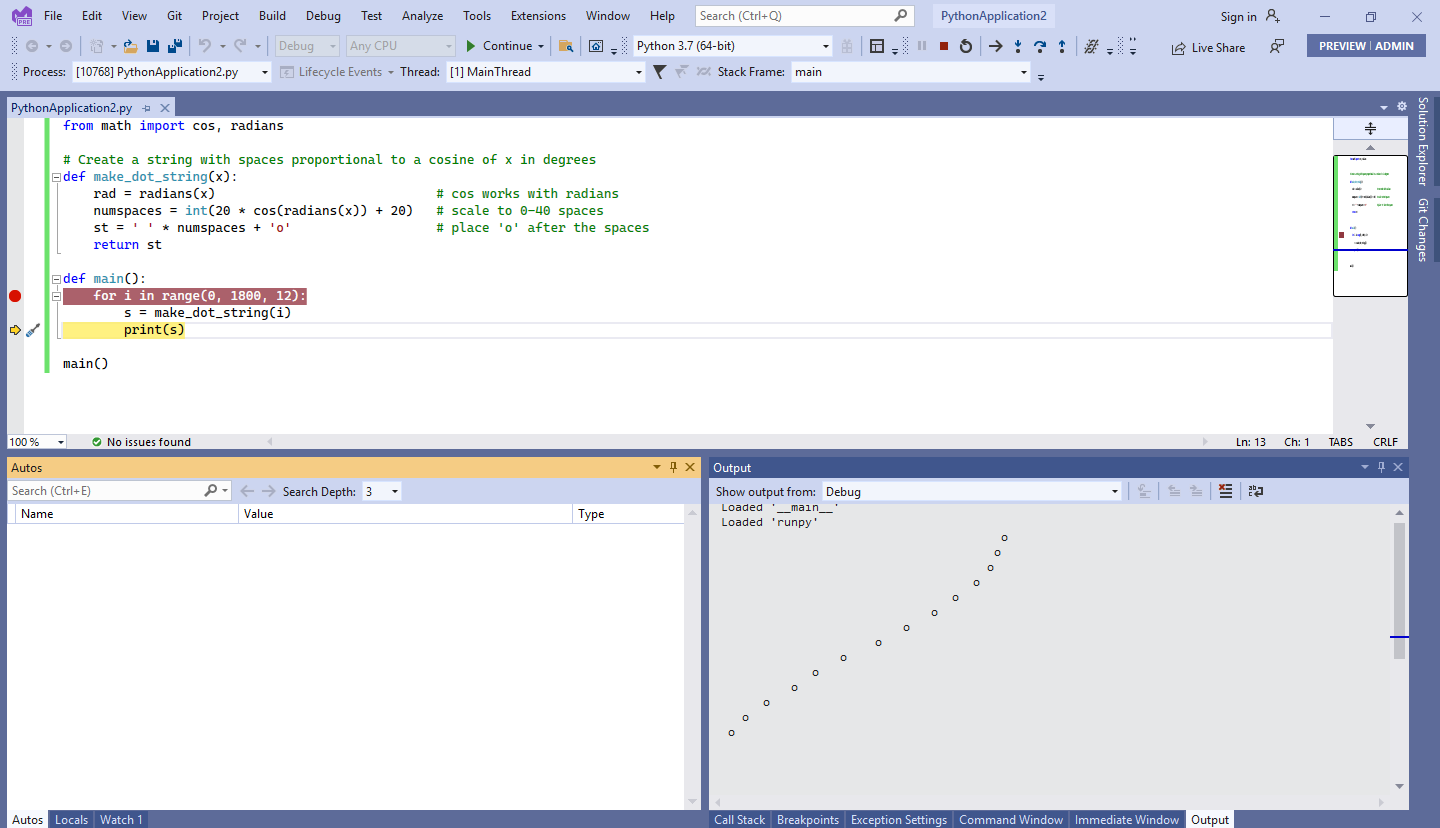Click the Restart debugging icon
Screen dimensions: 1440x828
966,46
